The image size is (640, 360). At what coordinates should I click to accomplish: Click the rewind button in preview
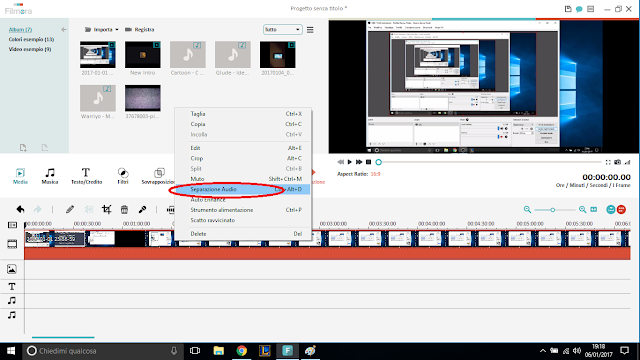click(340, 162)
